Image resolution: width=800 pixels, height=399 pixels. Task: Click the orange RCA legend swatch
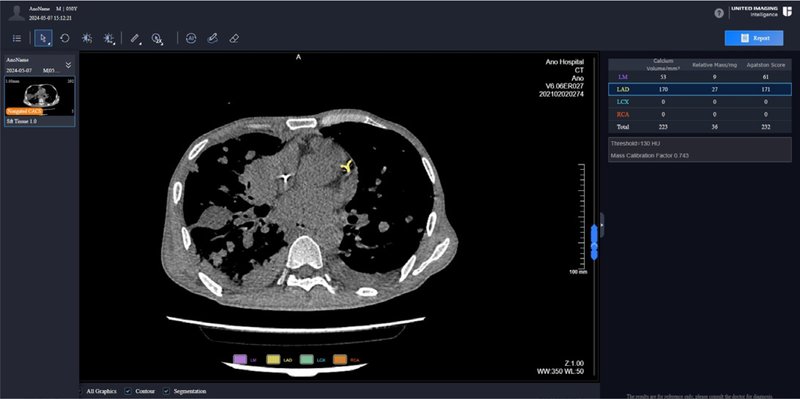pyautogui.click(x=340, y=359)
